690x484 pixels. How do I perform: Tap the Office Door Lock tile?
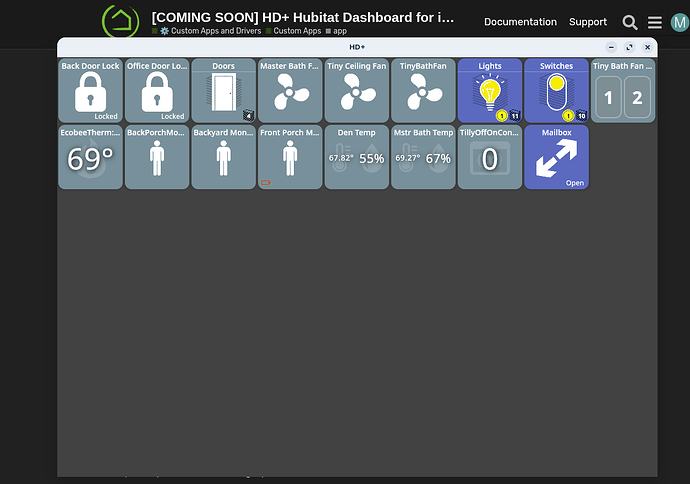click(157, 91)
